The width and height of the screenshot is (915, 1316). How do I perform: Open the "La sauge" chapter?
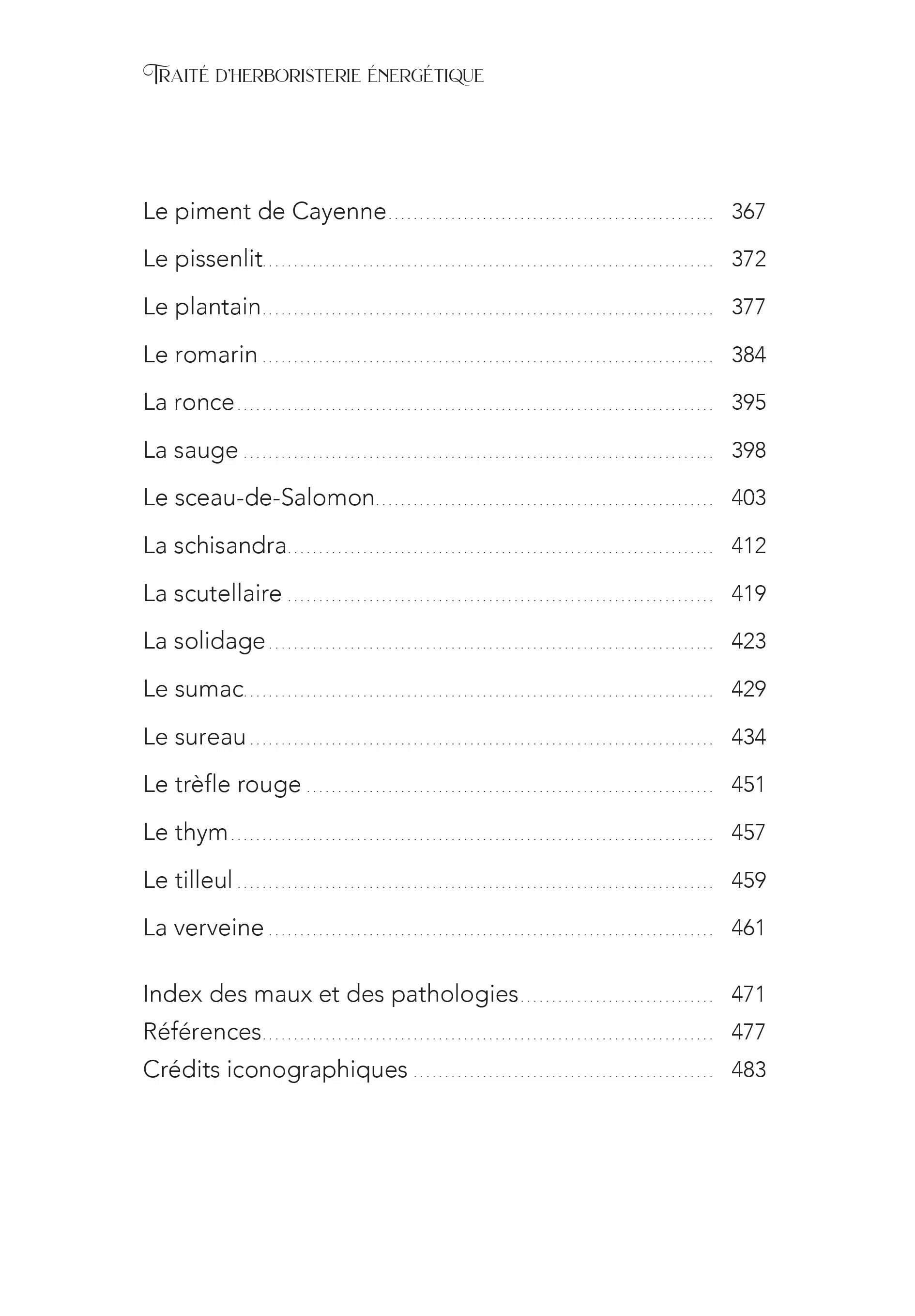[x=190, y=450]
